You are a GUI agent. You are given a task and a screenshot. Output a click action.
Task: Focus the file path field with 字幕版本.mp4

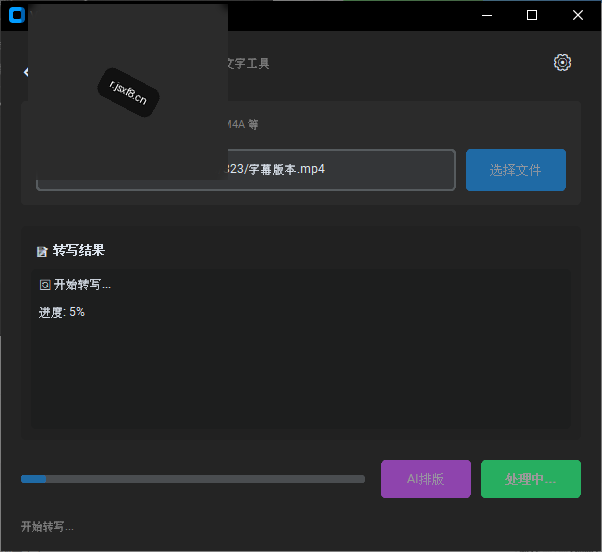[246, 170]
